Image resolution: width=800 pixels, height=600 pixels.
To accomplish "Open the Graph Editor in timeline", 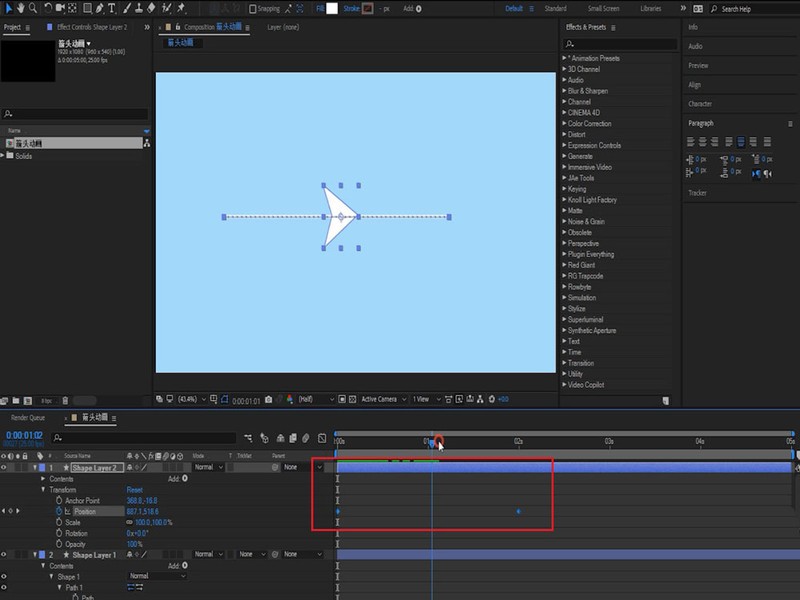I will [320, 437].
